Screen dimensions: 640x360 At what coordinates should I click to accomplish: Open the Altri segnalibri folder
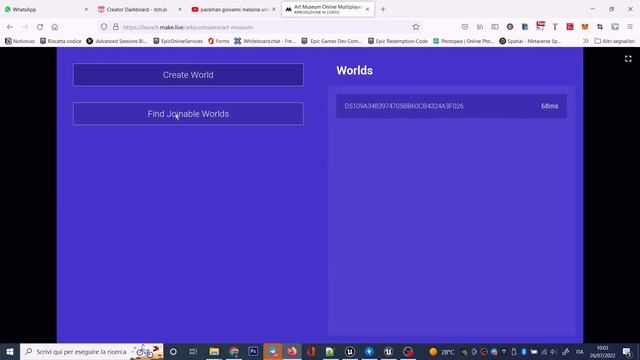click(x=615, y=41)
